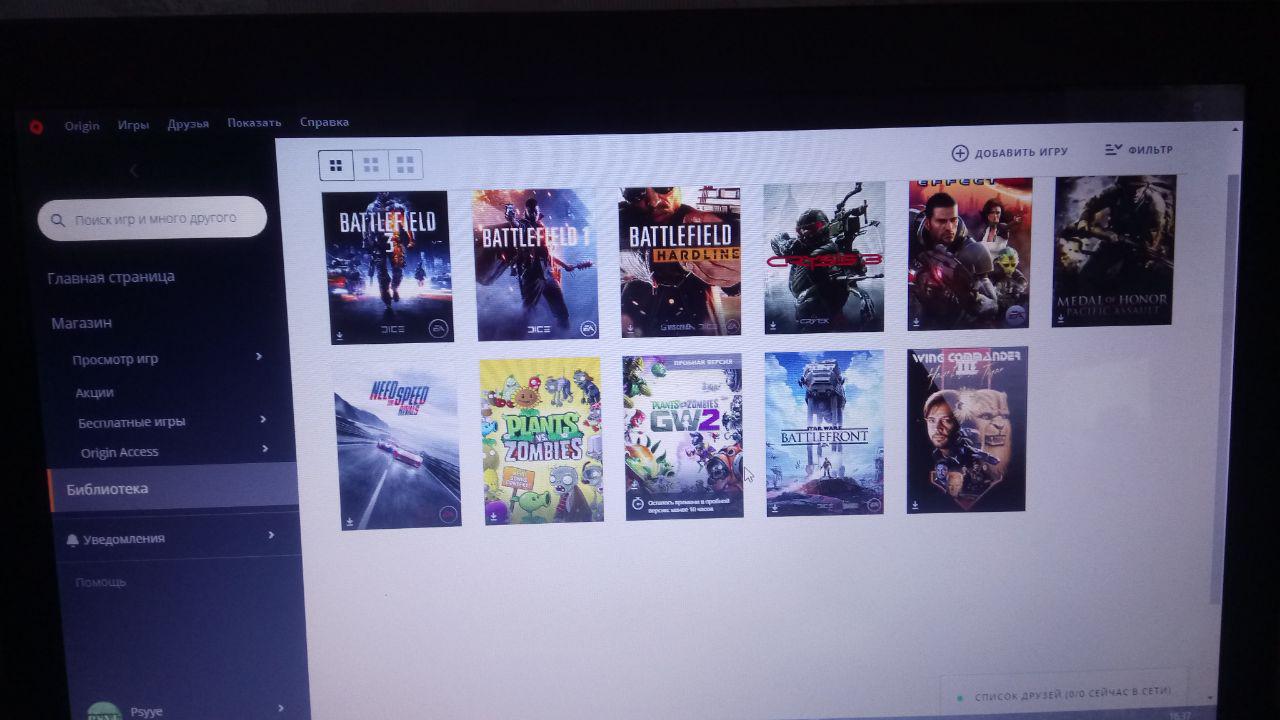Open the Origin menu
The width and height of the screenshot is (1280, 720).
pyautogui.click(x=82, y=126)
